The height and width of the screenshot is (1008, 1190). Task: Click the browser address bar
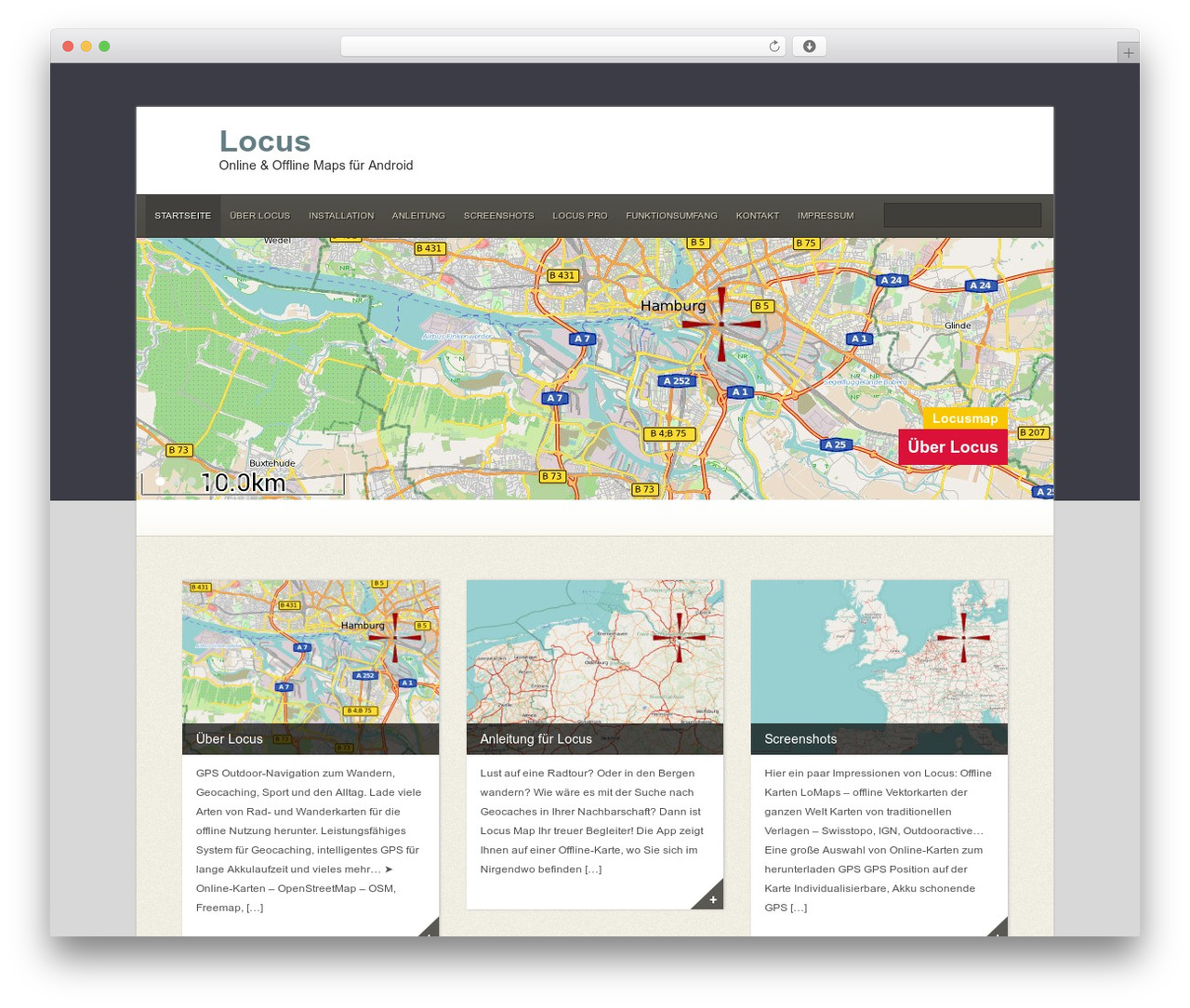[562, 46]
